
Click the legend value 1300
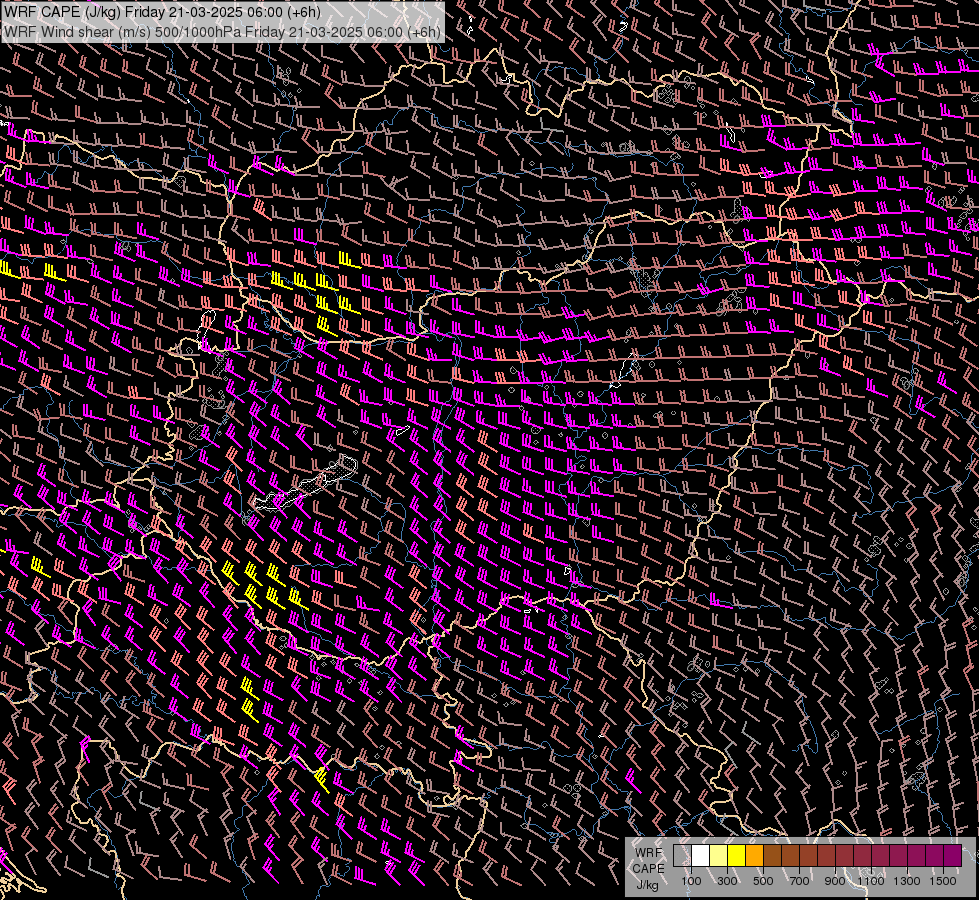907,881
